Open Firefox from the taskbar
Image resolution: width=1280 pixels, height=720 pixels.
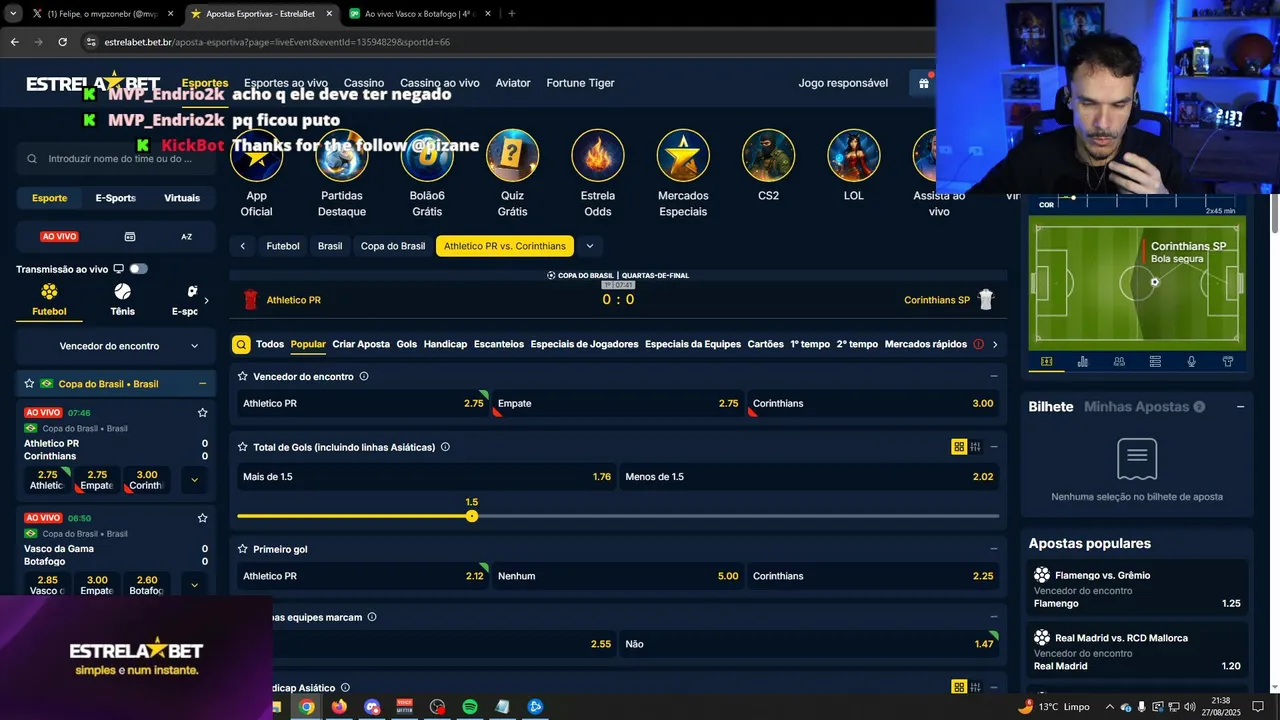(339, 707)
